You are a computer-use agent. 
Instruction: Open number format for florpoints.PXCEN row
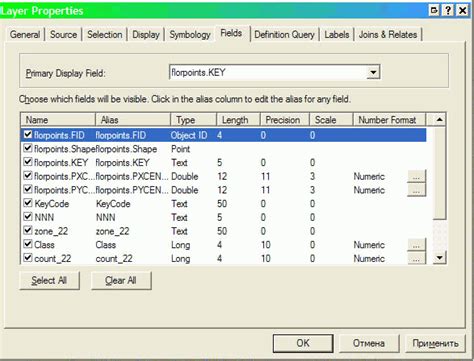[416, 176]
